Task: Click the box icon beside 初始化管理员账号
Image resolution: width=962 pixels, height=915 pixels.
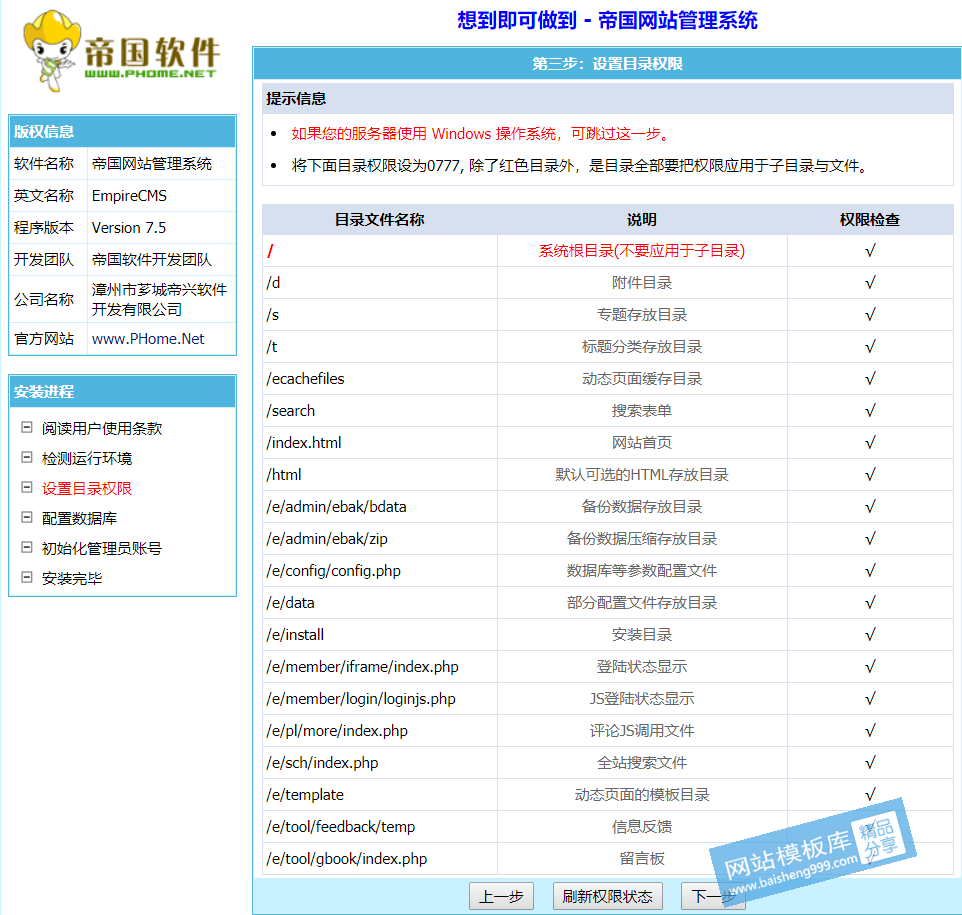Action: pyautogui.click(x=26, y=547)
